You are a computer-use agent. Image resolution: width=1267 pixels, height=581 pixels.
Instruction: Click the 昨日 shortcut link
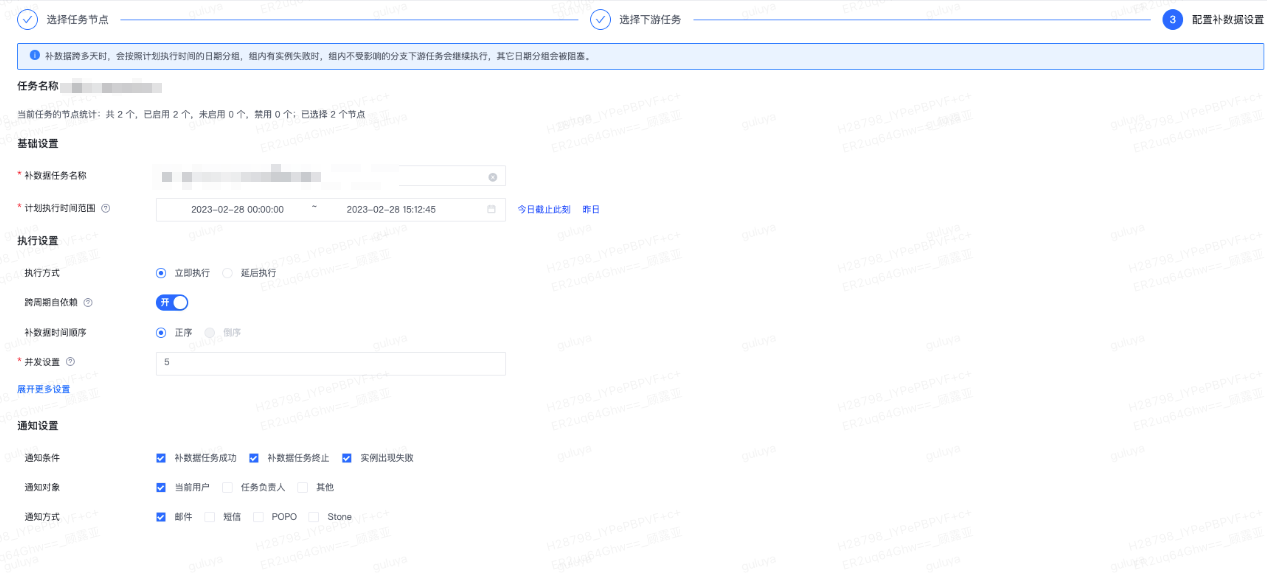(x=591, y=210)
